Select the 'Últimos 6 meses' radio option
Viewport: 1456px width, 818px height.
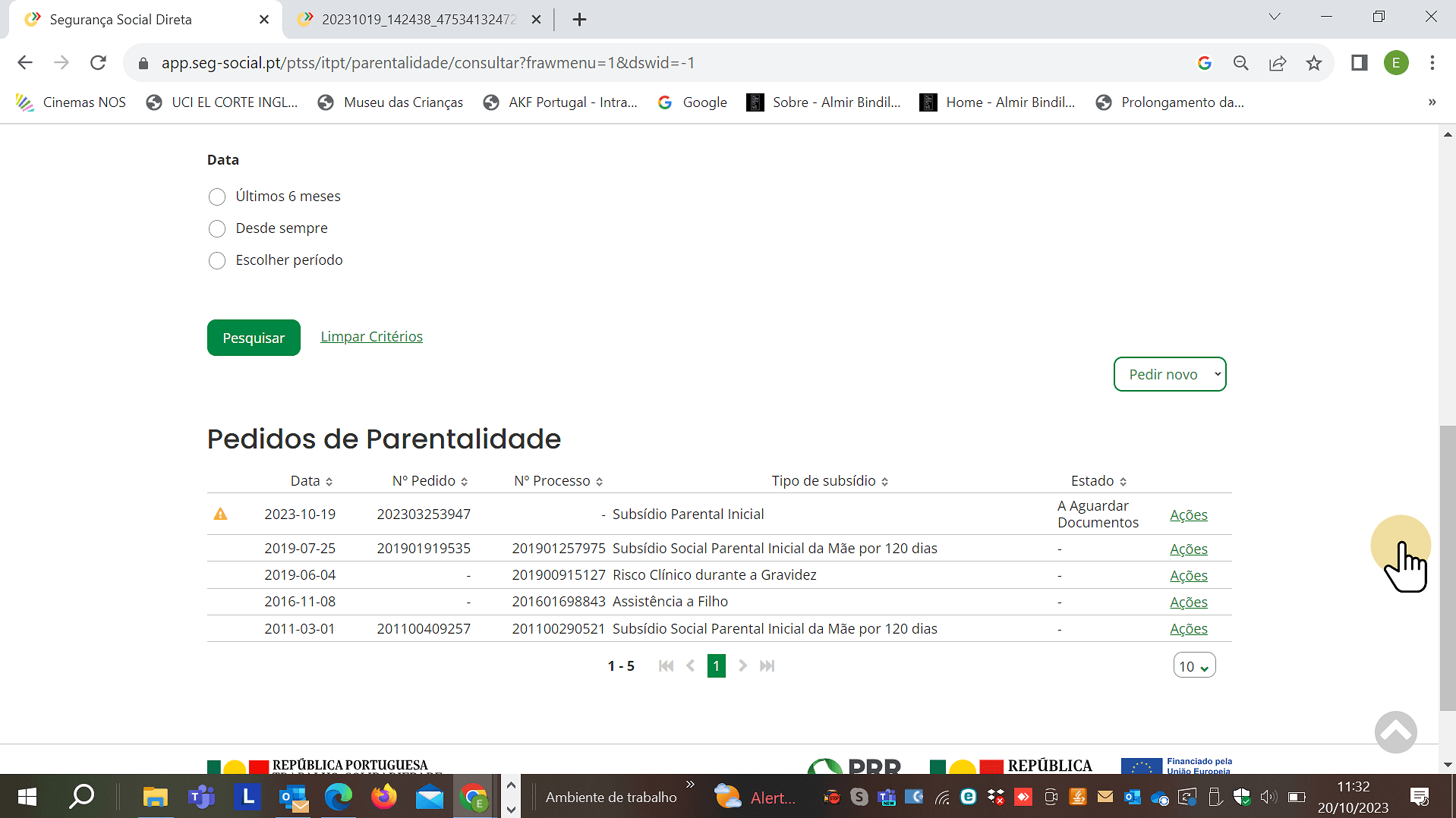pyautogui.click(x=217, y=197)
